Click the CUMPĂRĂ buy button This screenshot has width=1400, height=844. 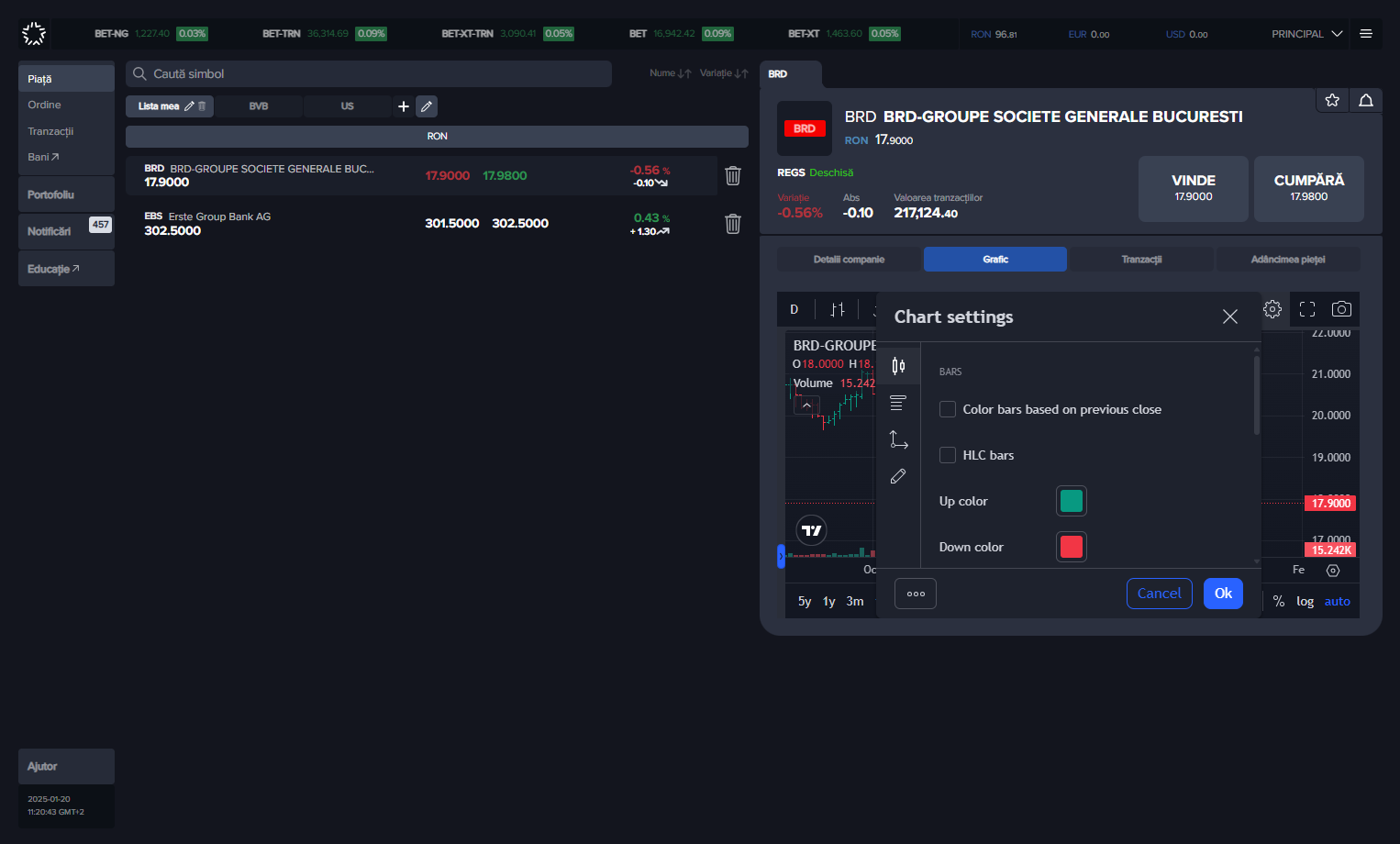pyautogui.click(x=1309, y=188)
